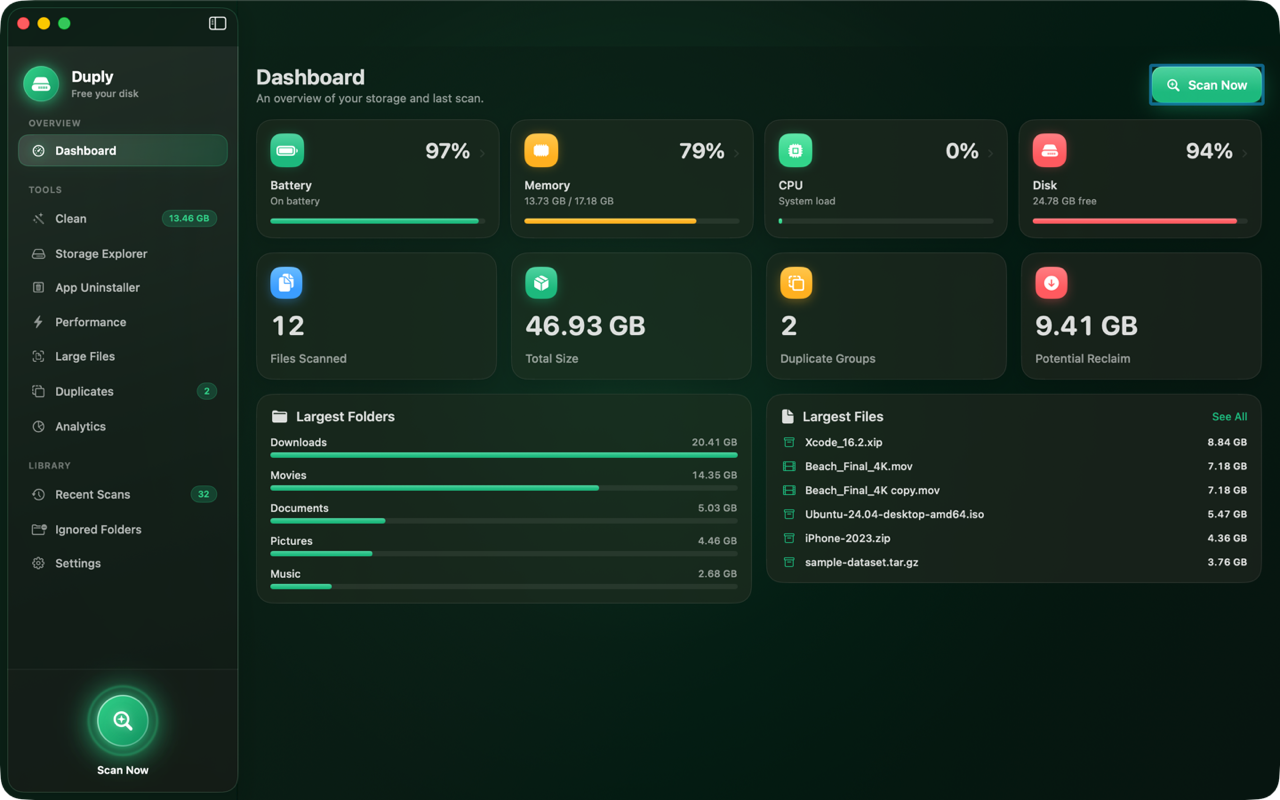
Task: Click the See All link
Action: click(1229, 417)
